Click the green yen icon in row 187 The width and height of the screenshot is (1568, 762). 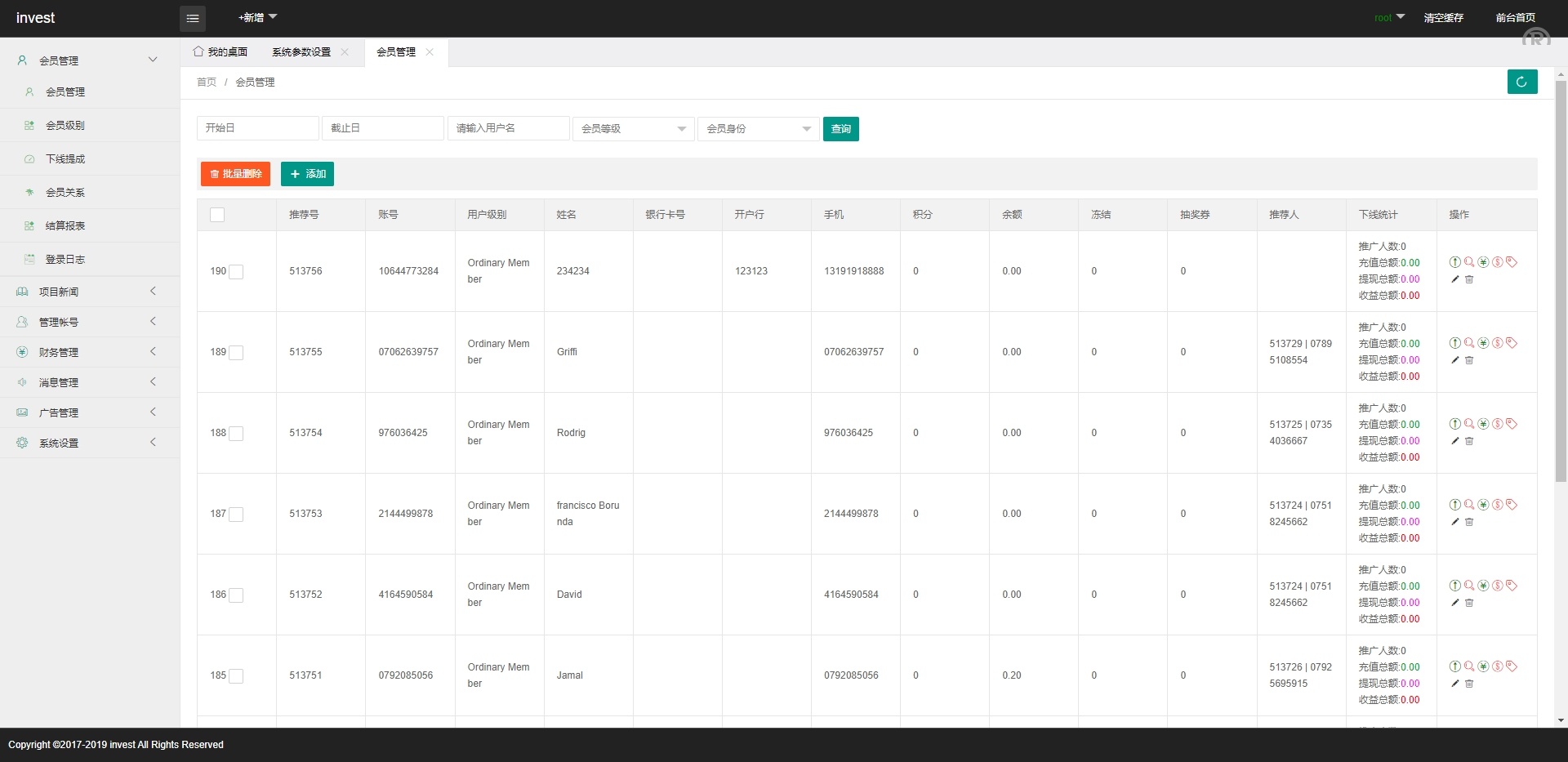click(1483, 505)
